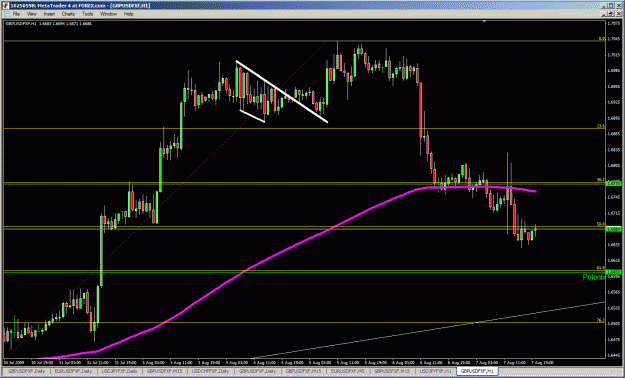Viewport: 625px width, 378px height.
Task: Click the 50.0 Fibonacci level label
Action: (x=601, y=224)
